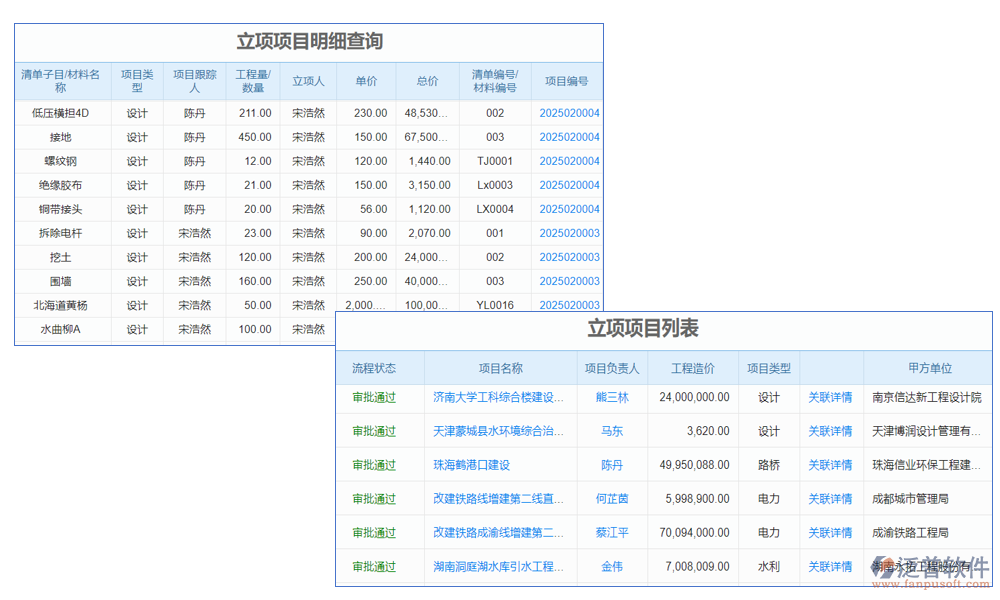Viewport: 1000px width, 600px height.
Task: Open 关联详情 for 济南大学工科综合楼 project
Action: (x=831, y=395)
